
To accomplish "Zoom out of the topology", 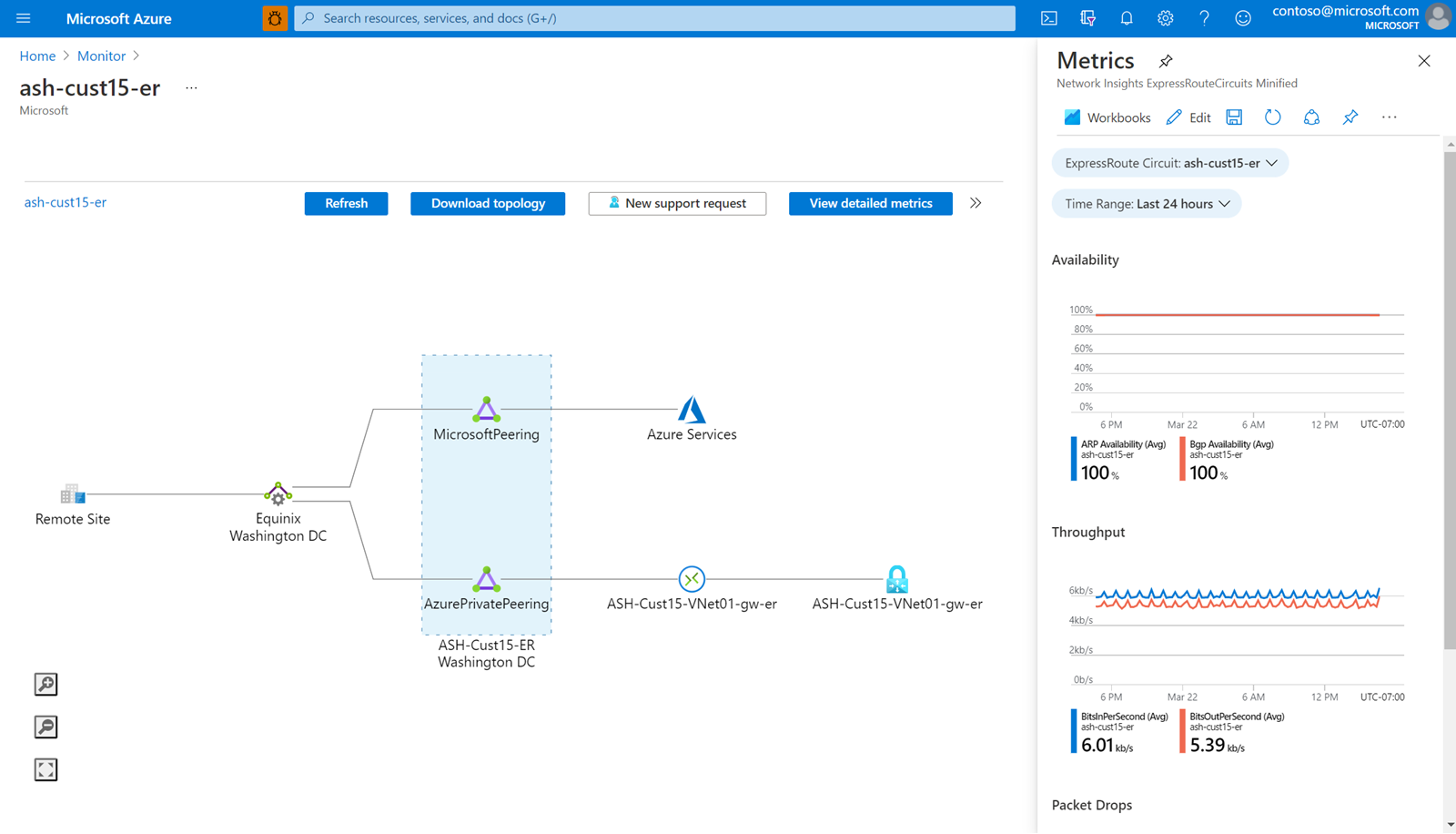I will (x=45, y=727).
